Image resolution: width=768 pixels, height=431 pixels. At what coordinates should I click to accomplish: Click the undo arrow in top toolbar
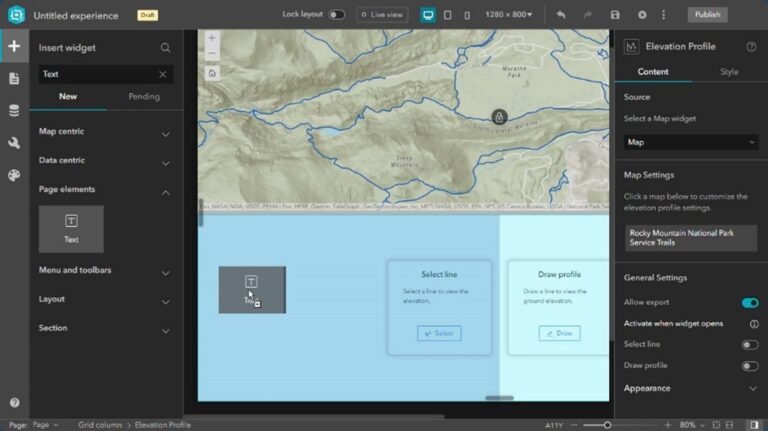pyautogui.click(x=561, y=15)
